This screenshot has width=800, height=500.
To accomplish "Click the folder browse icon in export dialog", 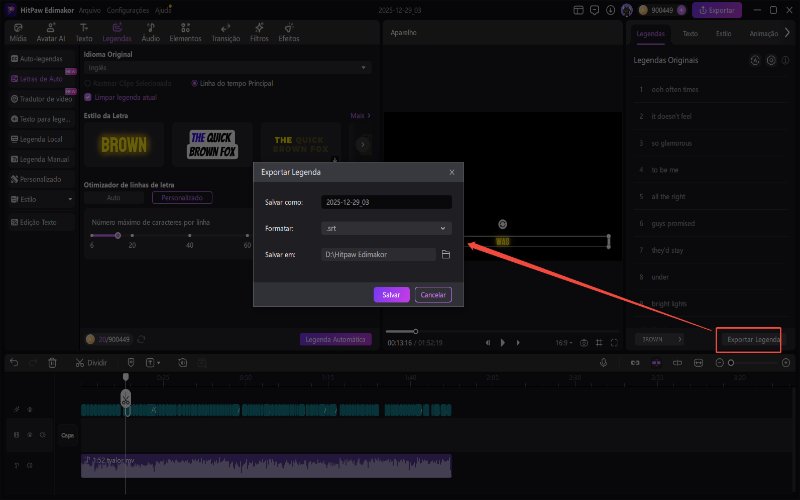I will pos(446,255).
